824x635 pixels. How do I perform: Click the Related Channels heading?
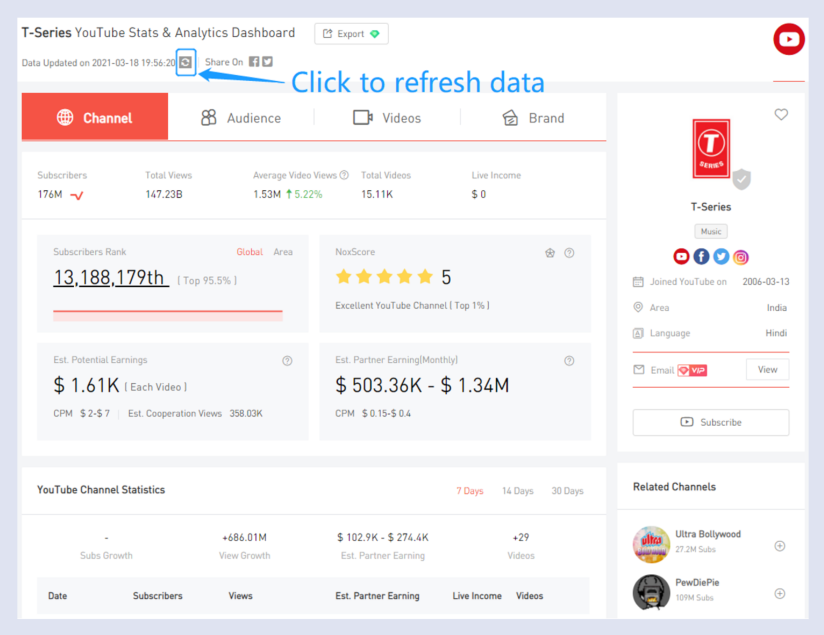coord(674,487)
